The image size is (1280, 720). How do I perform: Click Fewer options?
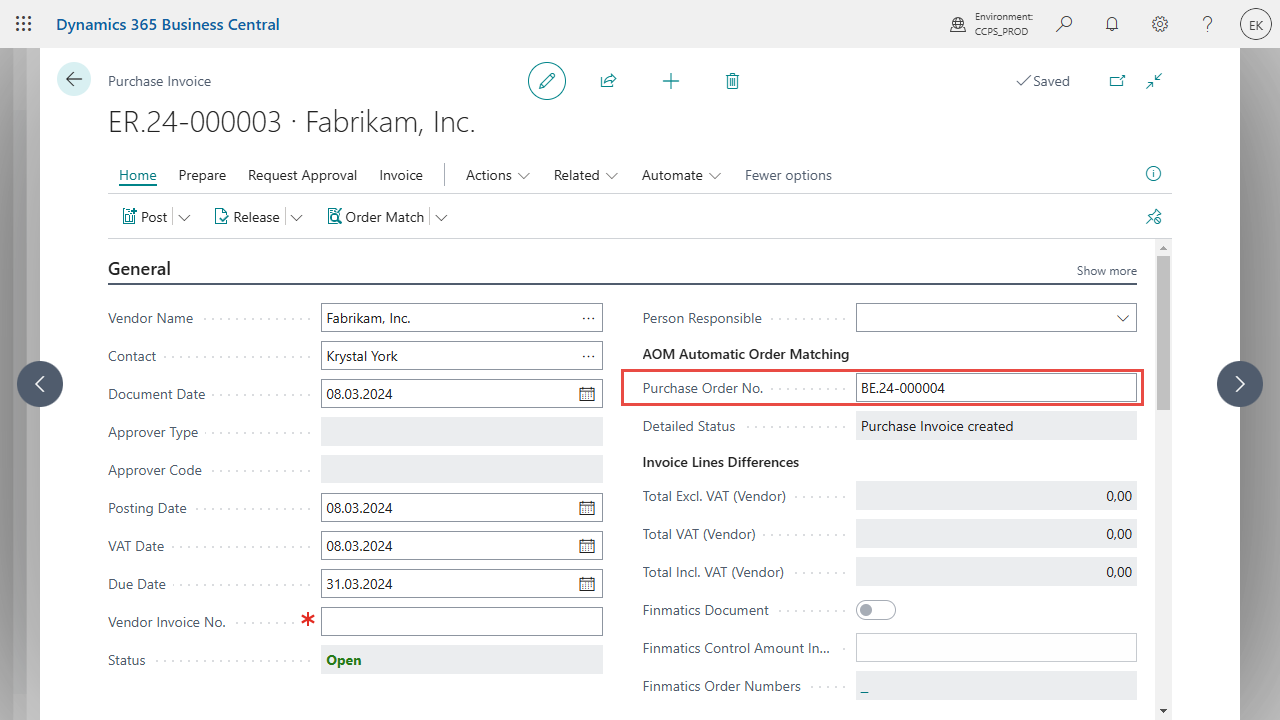click(788, 175)
